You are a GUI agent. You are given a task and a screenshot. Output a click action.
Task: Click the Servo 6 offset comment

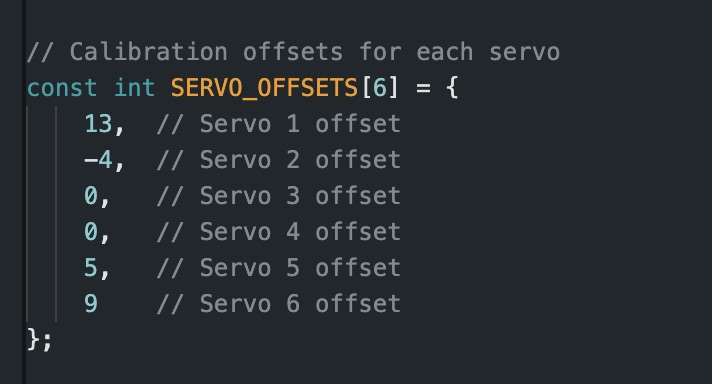278,303
